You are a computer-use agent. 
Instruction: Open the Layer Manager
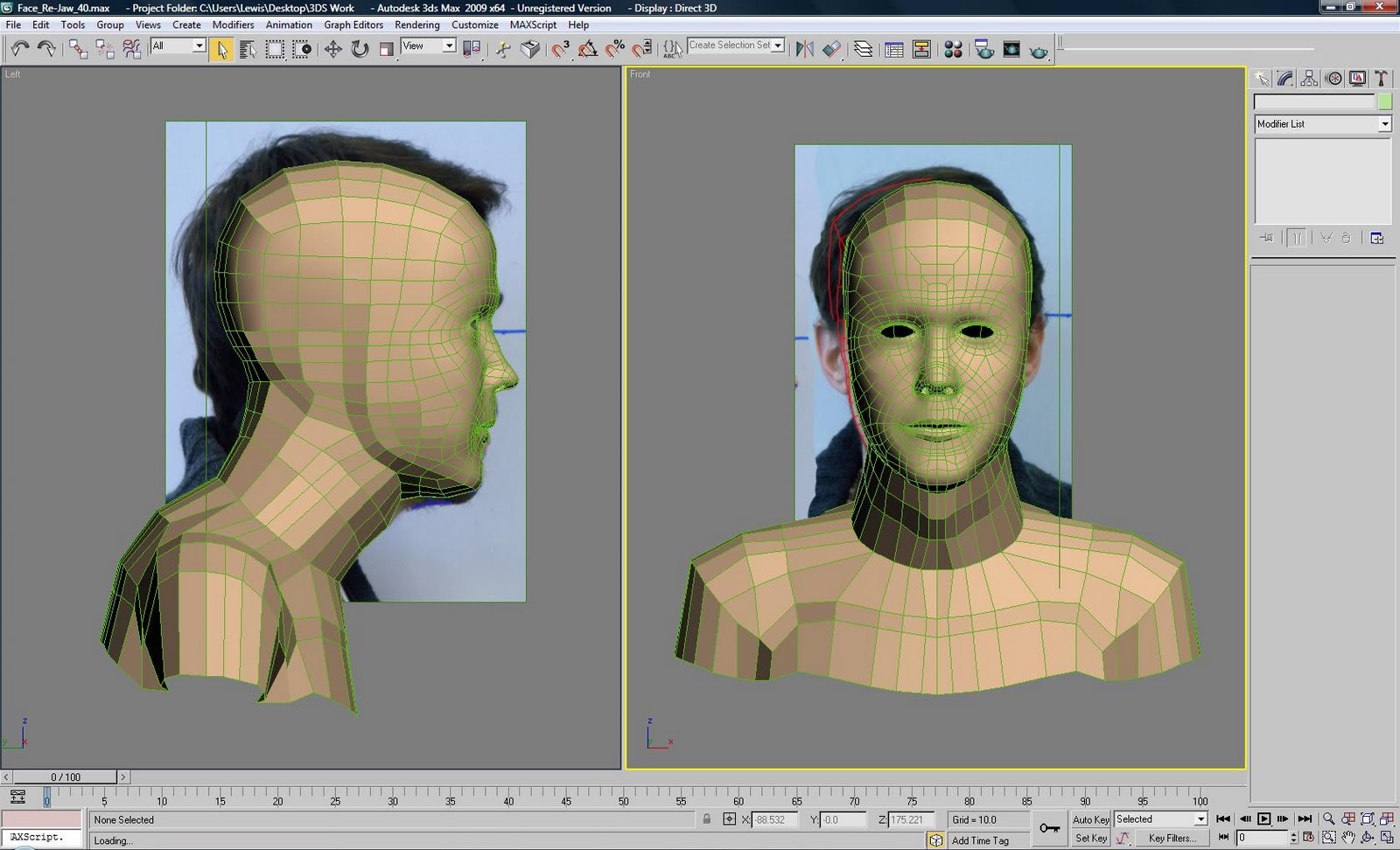coord(863,49)
